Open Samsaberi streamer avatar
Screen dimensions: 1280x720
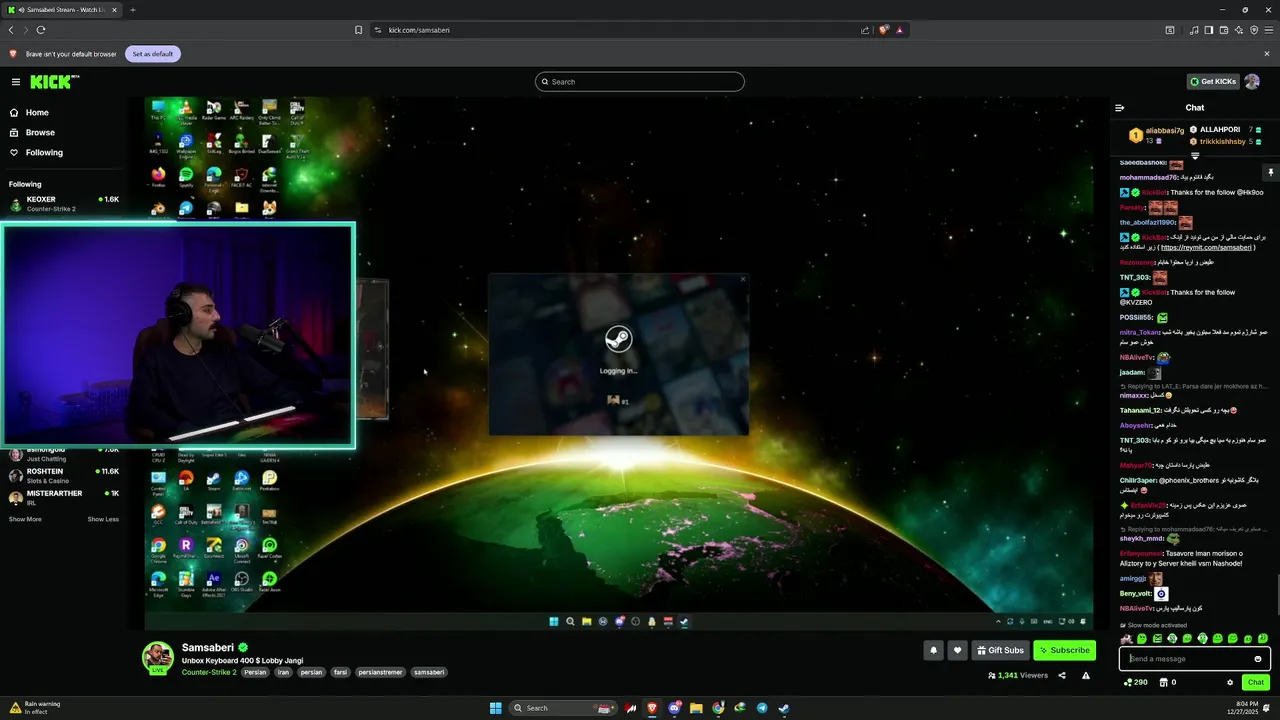(x=157, y=657)
